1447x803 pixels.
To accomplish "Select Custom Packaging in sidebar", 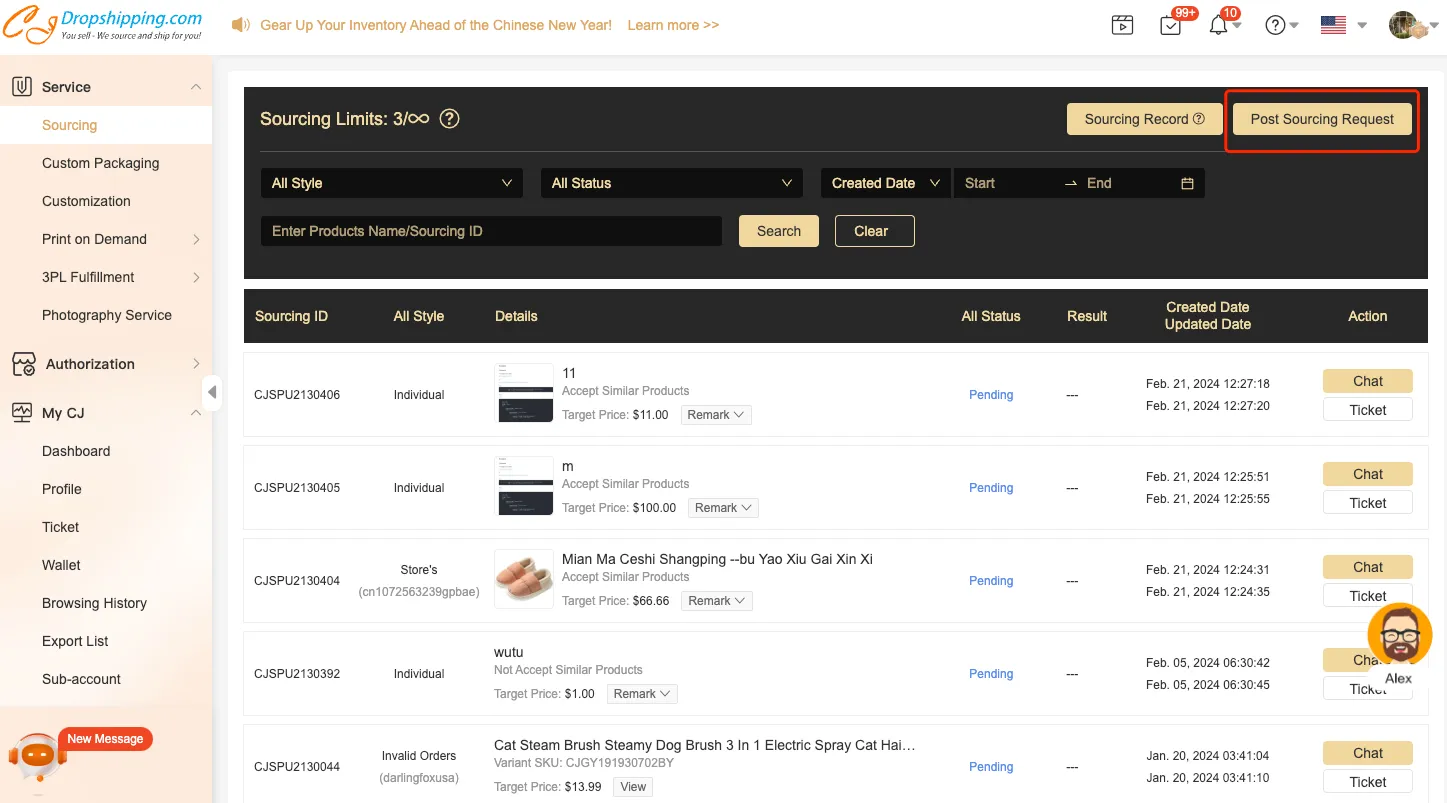I will pyautogui.click(x=100, y=163).
